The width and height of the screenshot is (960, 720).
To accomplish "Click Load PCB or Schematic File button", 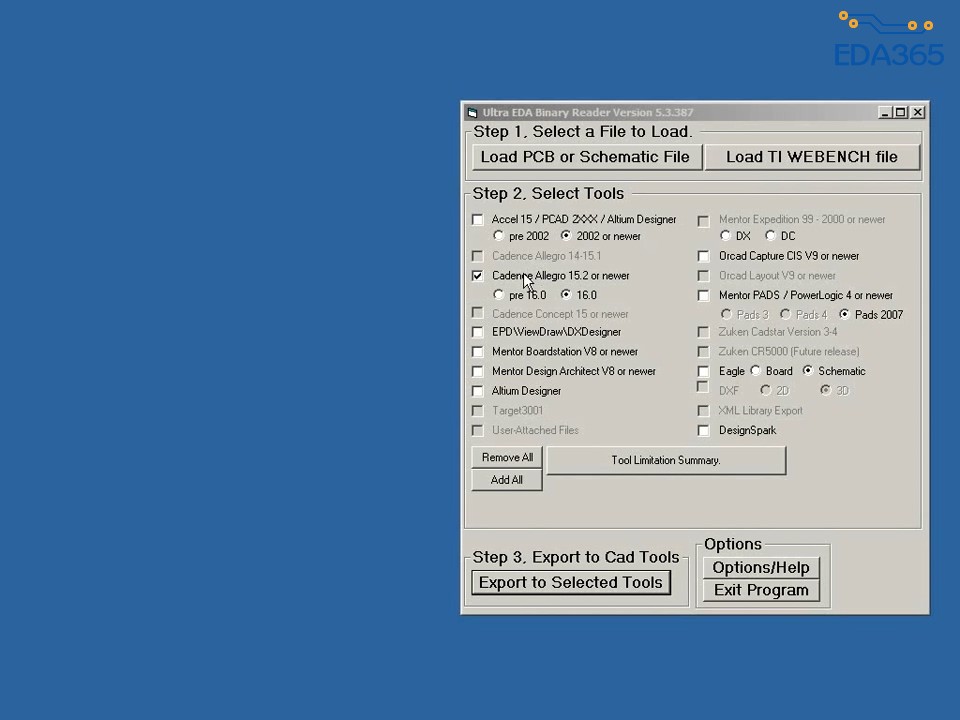I will coord(587,157).
